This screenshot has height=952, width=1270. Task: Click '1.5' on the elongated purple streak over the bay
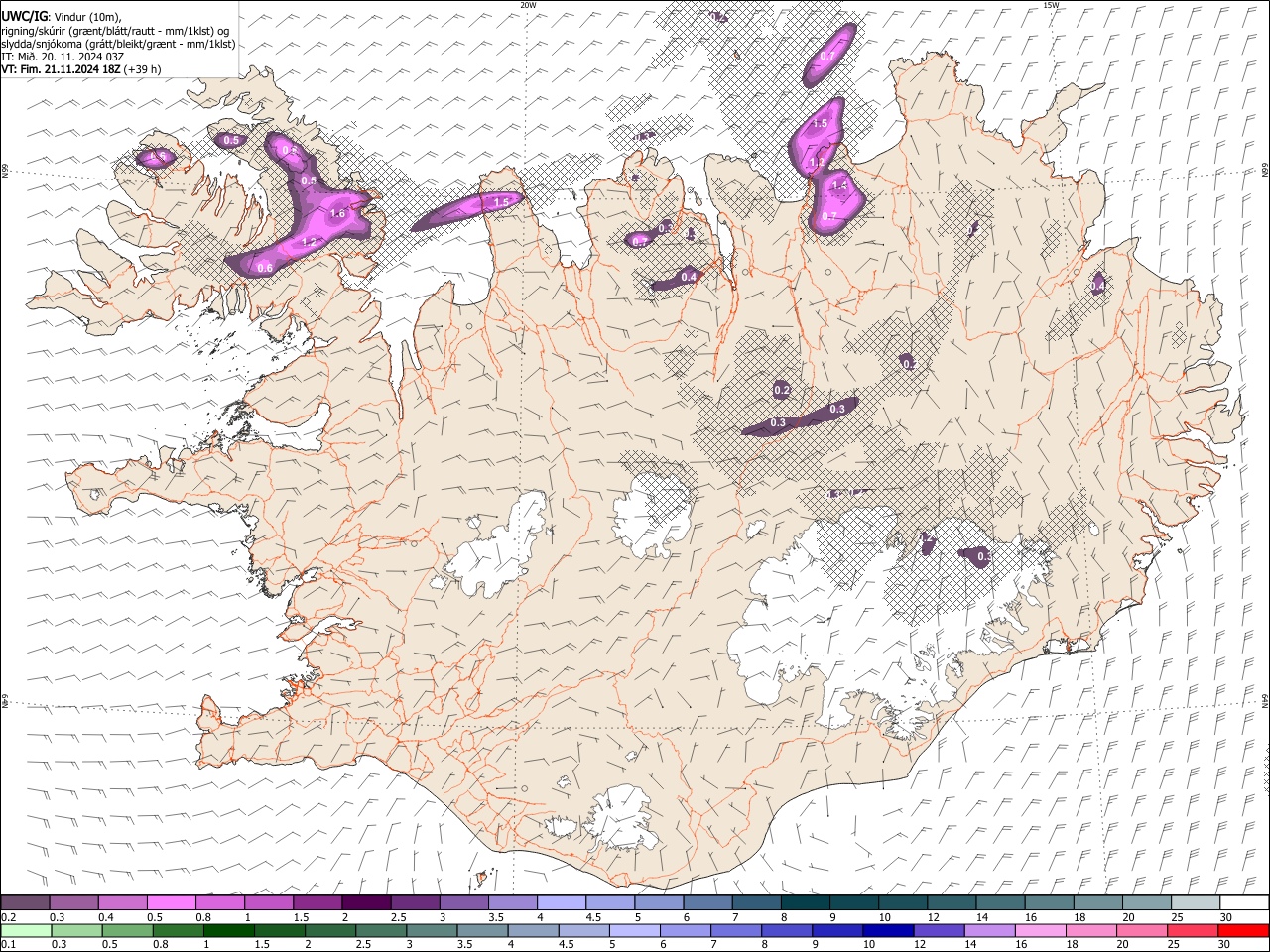coord(501,202)
